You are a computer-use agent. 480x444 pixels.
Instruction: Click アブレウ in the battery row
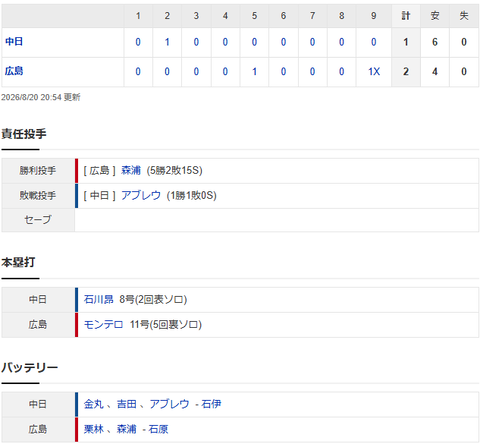[169, 404]
